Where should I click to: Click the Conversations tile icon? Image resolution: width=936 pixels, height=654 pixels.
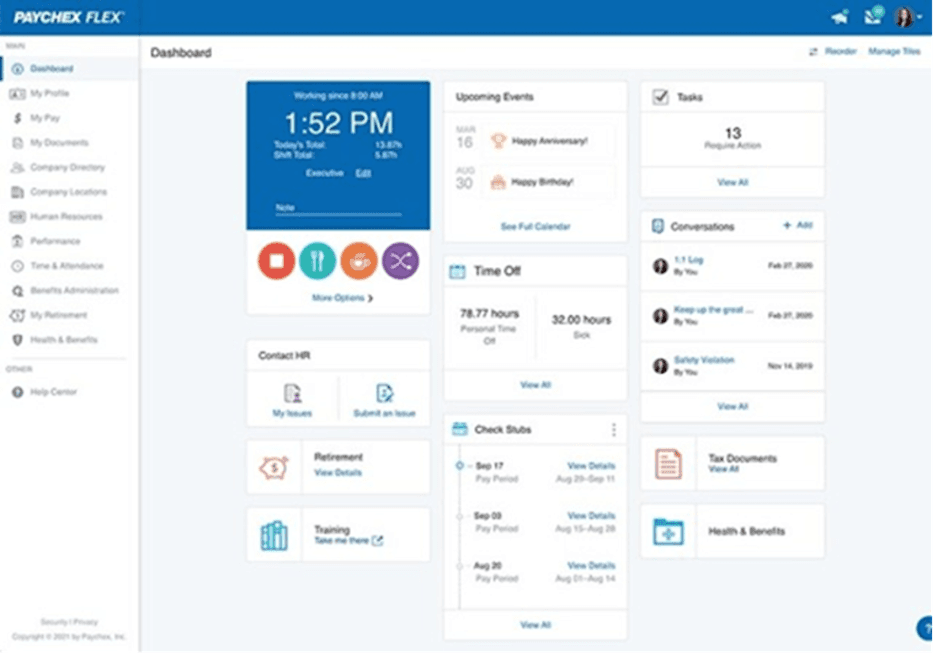658,227
